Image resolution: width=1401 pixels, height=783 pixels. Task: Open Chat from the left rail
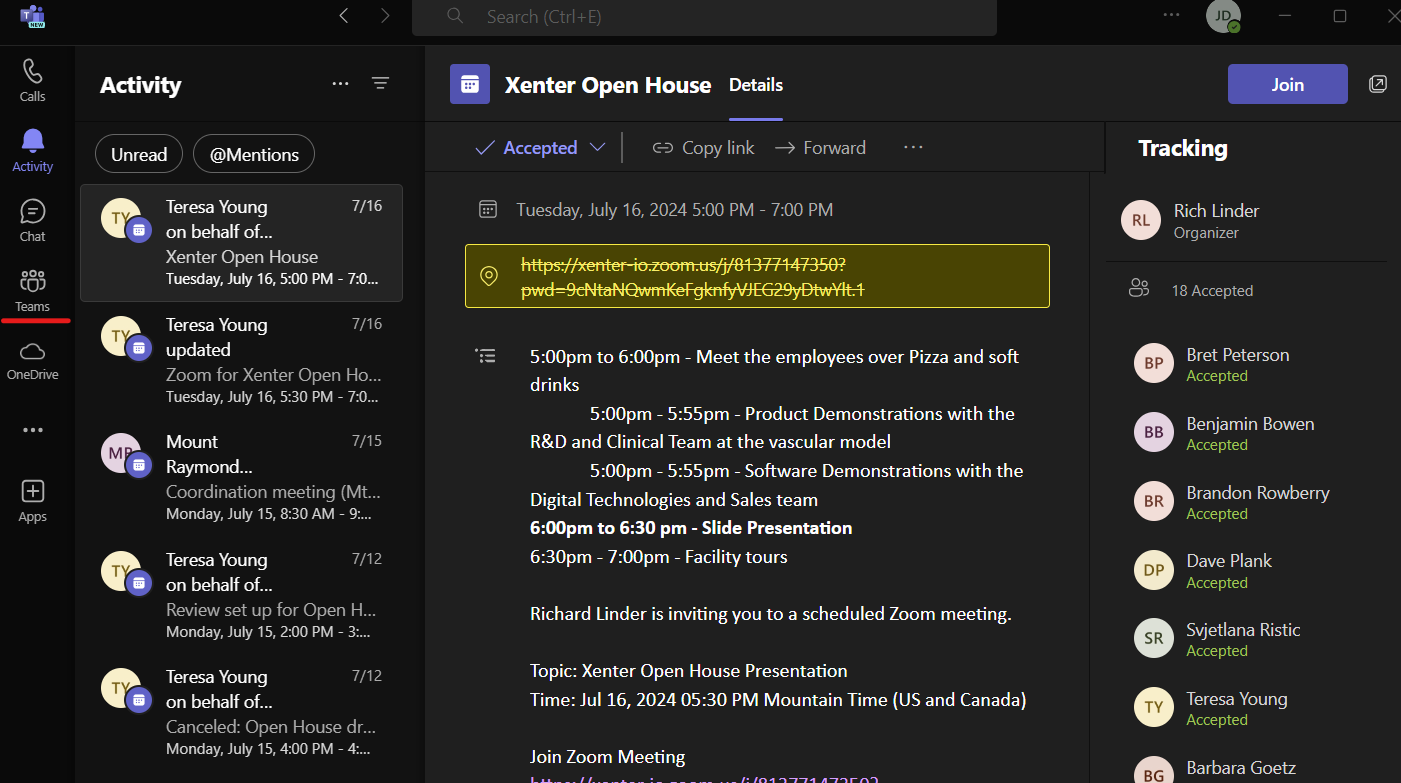[x=33, y=220]
